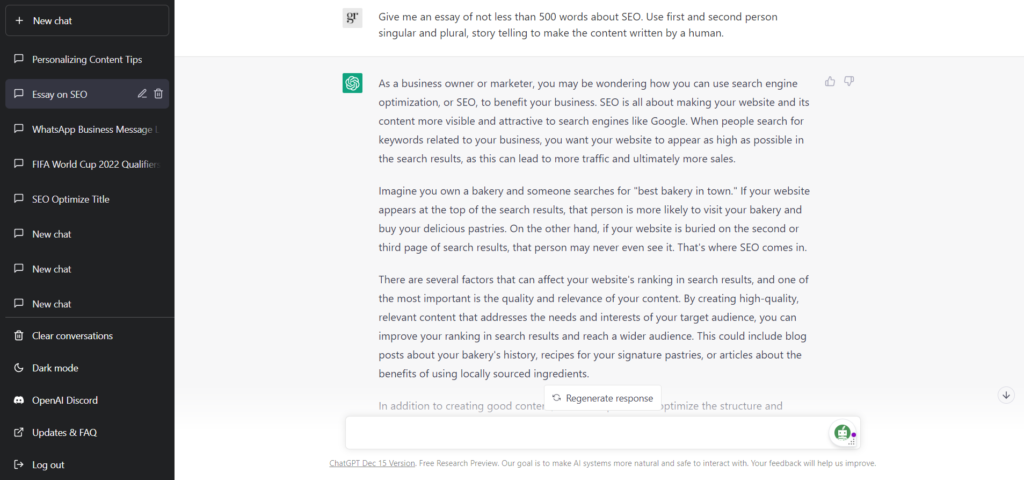This screenshot has width=1024, height=480.
Task: Focus the message input field
Action: point(588,433)
